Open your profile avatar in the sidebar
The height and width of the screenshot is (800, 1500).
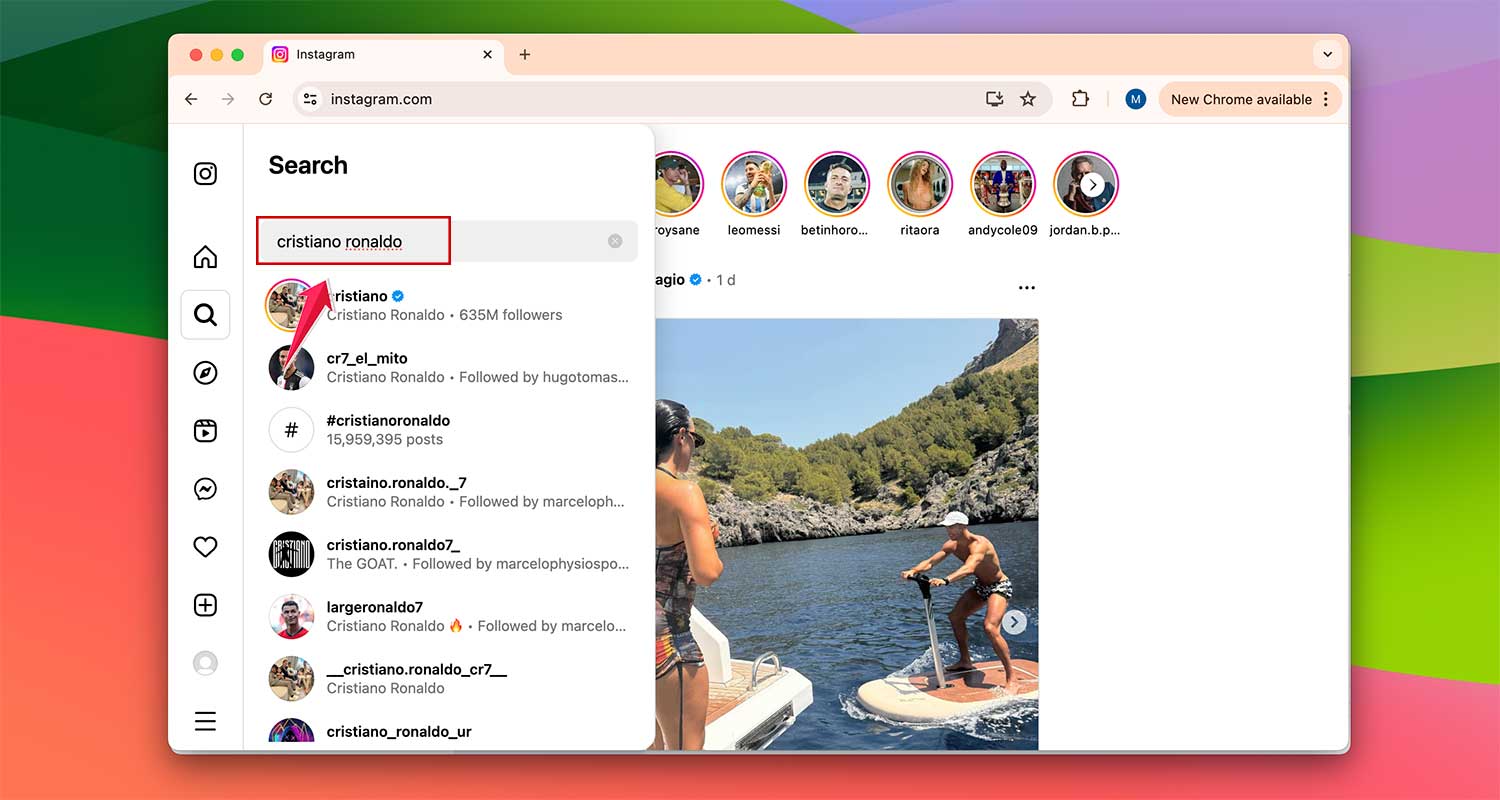(205, 663)
